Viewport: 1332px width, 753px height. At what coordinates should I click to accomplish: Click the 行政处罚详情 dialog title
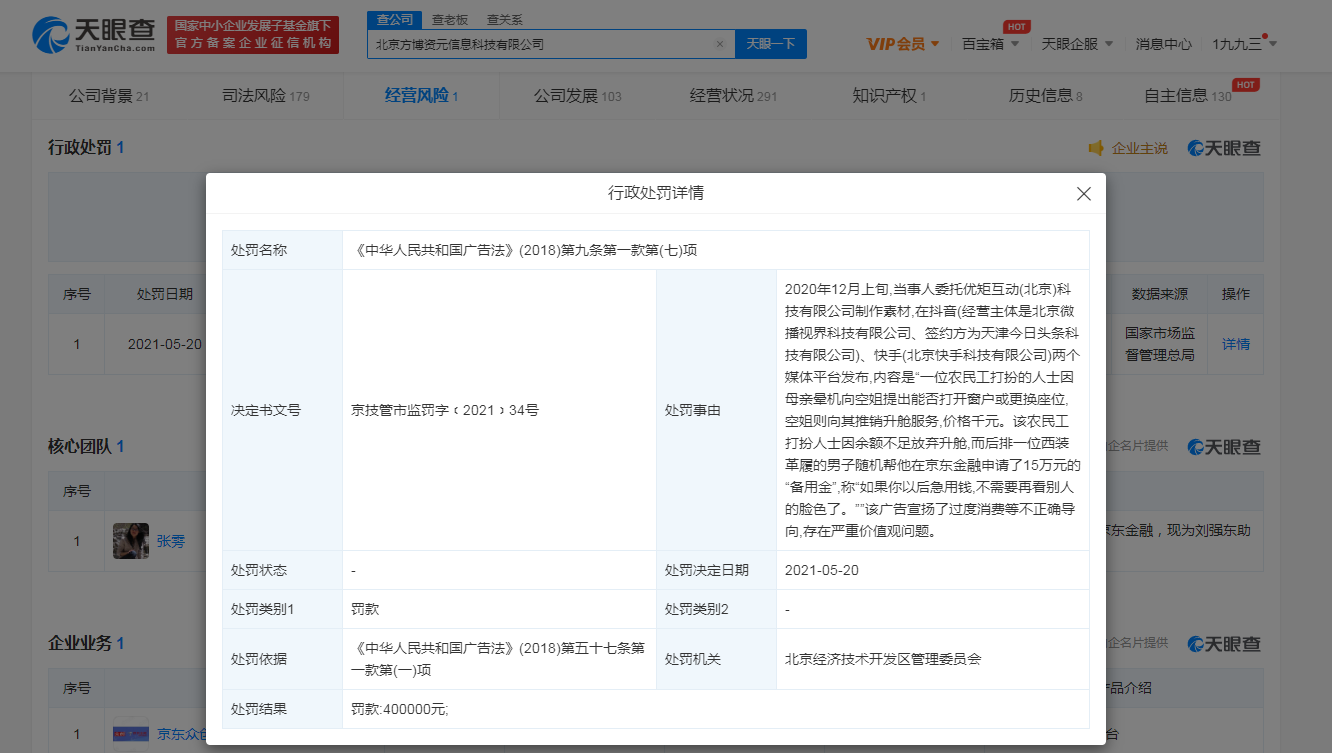pyautogui.click(x=656, y=193)
